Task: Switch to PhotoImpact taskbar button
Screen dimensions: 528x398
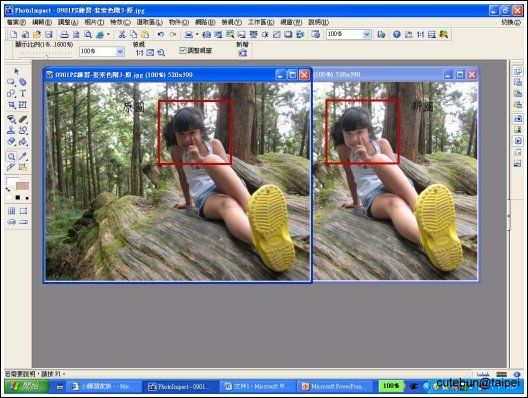Action: point(180,387)
